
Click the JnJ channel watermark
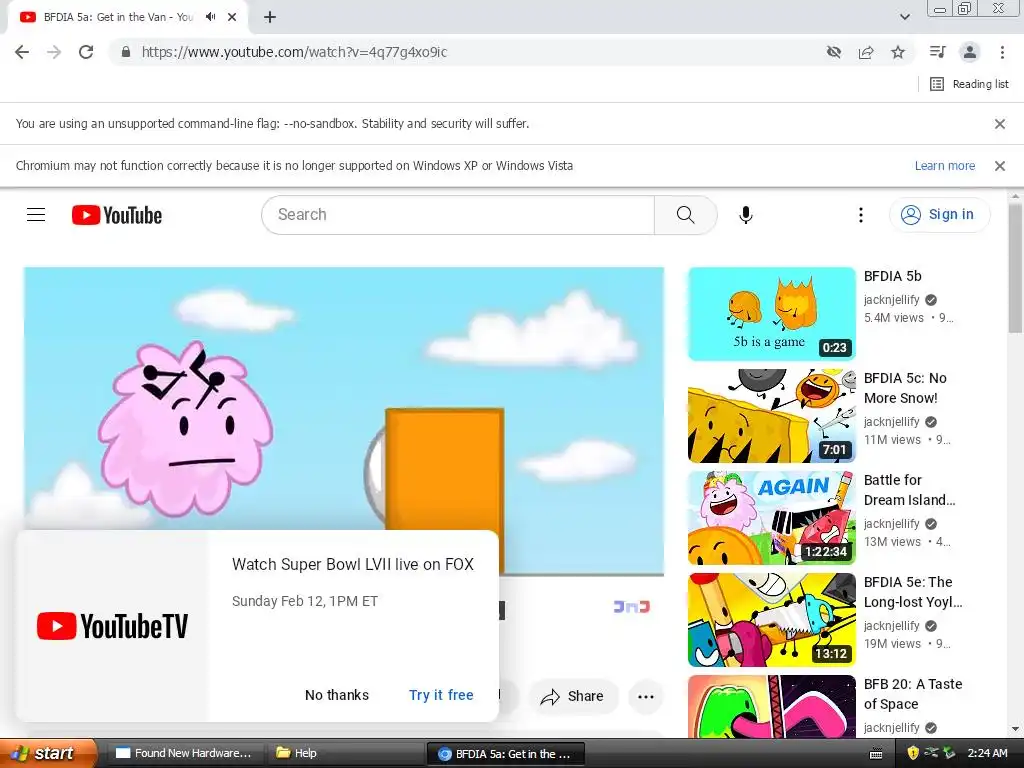point(632,607)
